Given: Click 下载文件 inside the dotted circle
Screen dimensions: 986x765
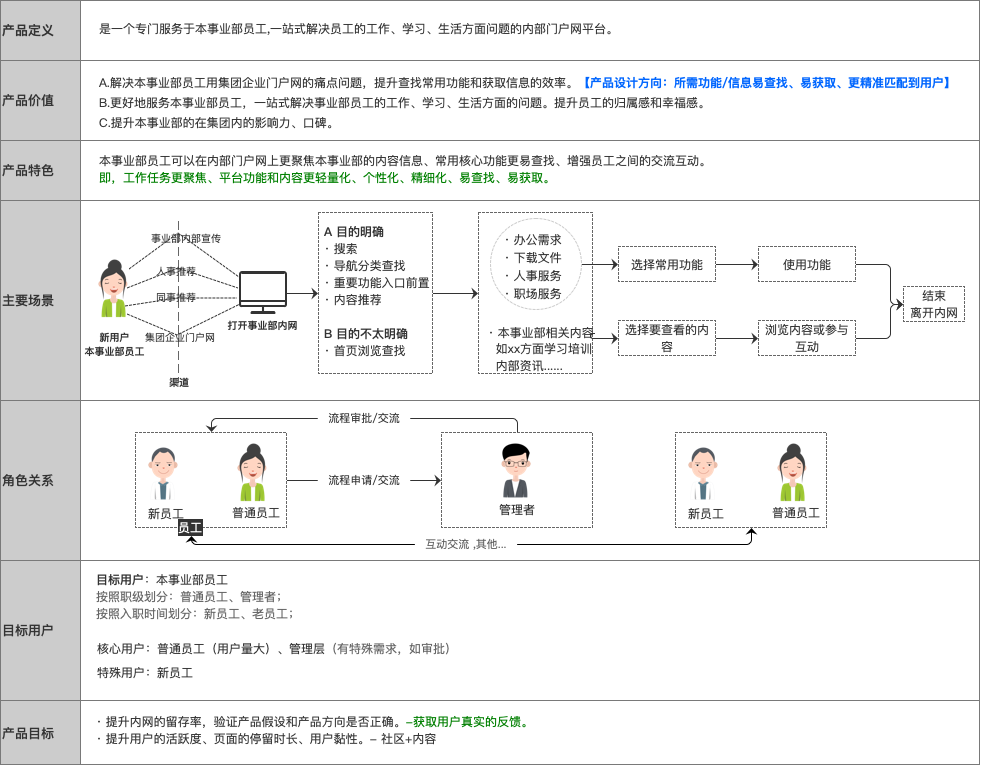Looking at the screenshot, I should (537, 258).
